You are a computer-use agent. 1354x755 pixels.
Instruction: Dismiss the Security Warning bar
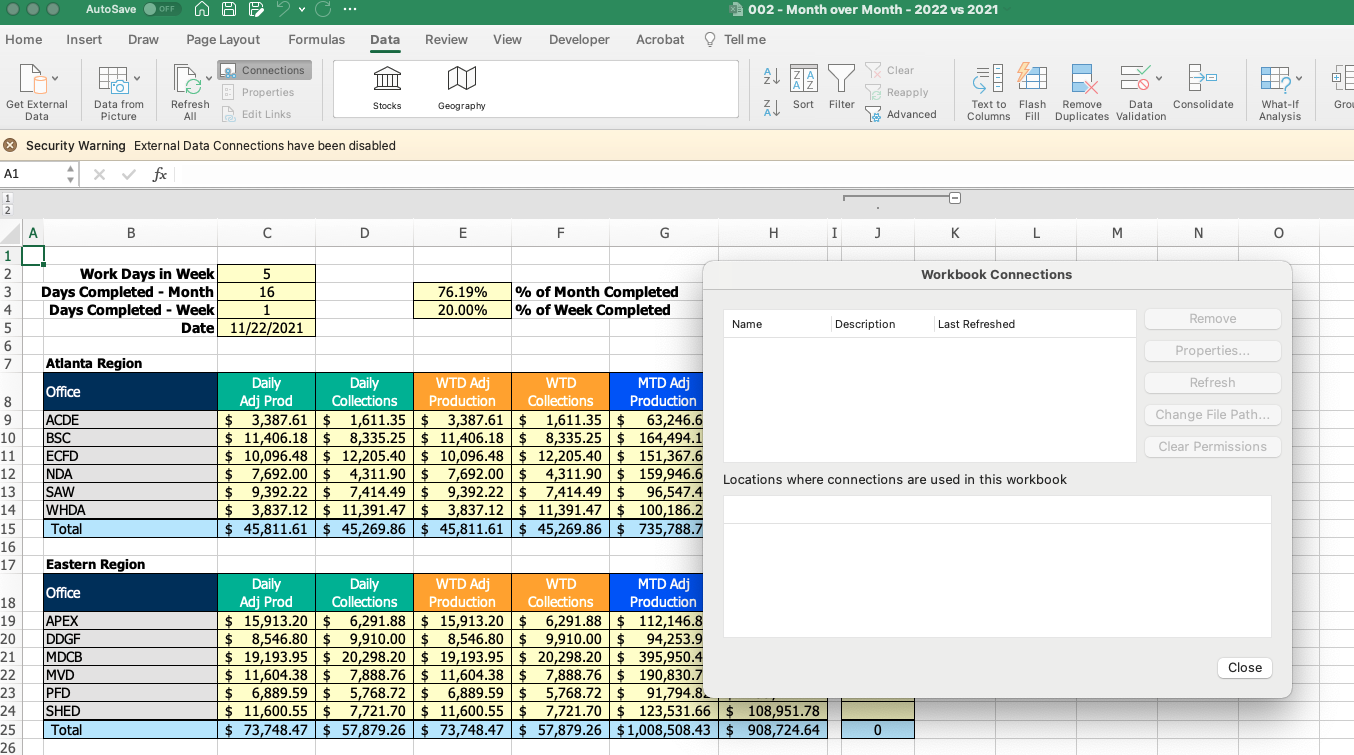pyautogui.click(x=11, y=145)
